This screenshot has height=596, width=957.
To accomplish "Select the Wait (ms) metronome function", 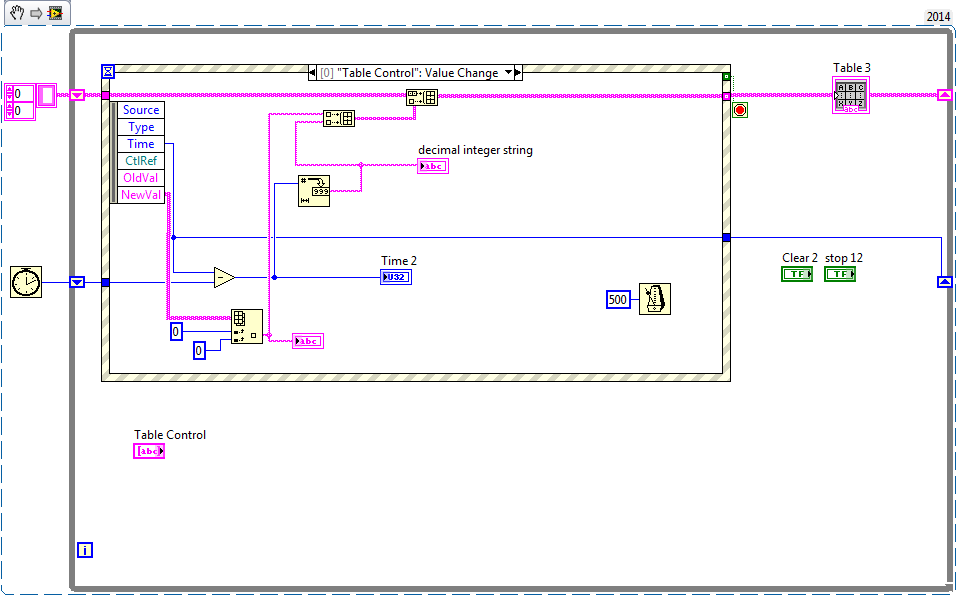I will click(x=655, y=299).
